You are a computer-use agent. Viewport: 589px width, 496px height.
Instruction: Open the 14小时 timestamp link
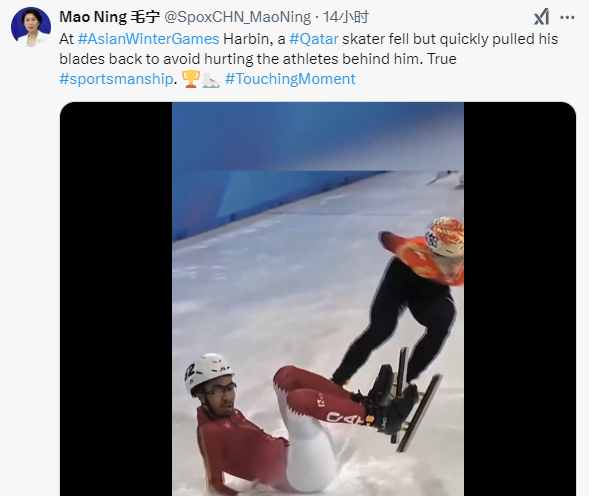346,17
